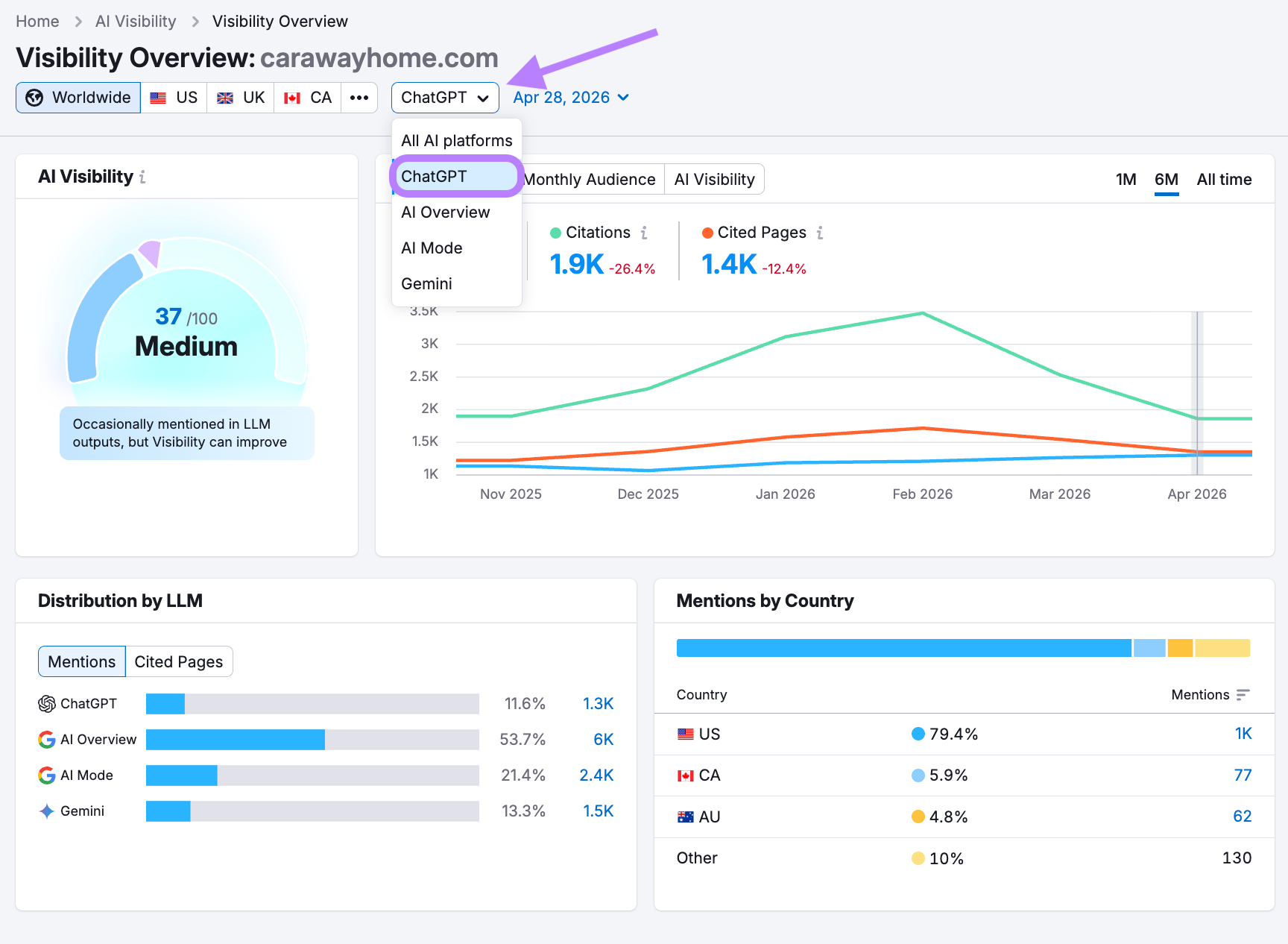This screenshot has width=1288, height=944.
Task: Set chart range to 1M
Action: [1126, 180]
